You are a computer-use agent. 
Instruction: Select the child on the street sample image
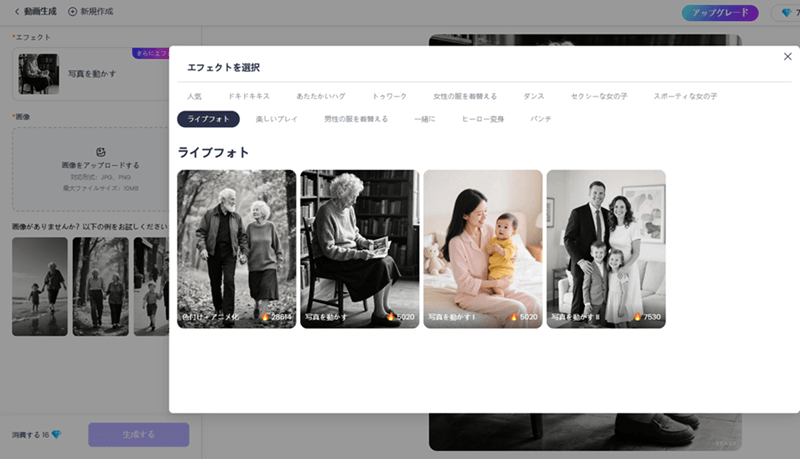pyautogui.click(x=151, y=287)
